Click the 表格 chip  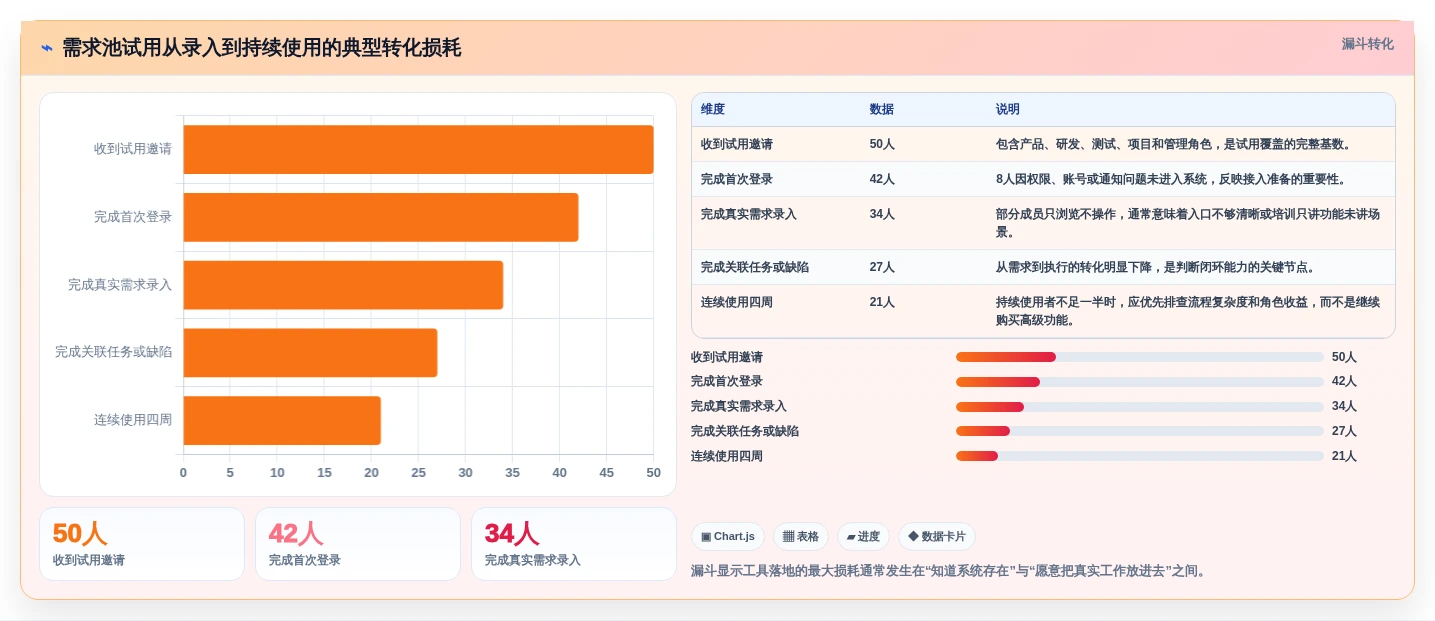[x=801, y=537]
